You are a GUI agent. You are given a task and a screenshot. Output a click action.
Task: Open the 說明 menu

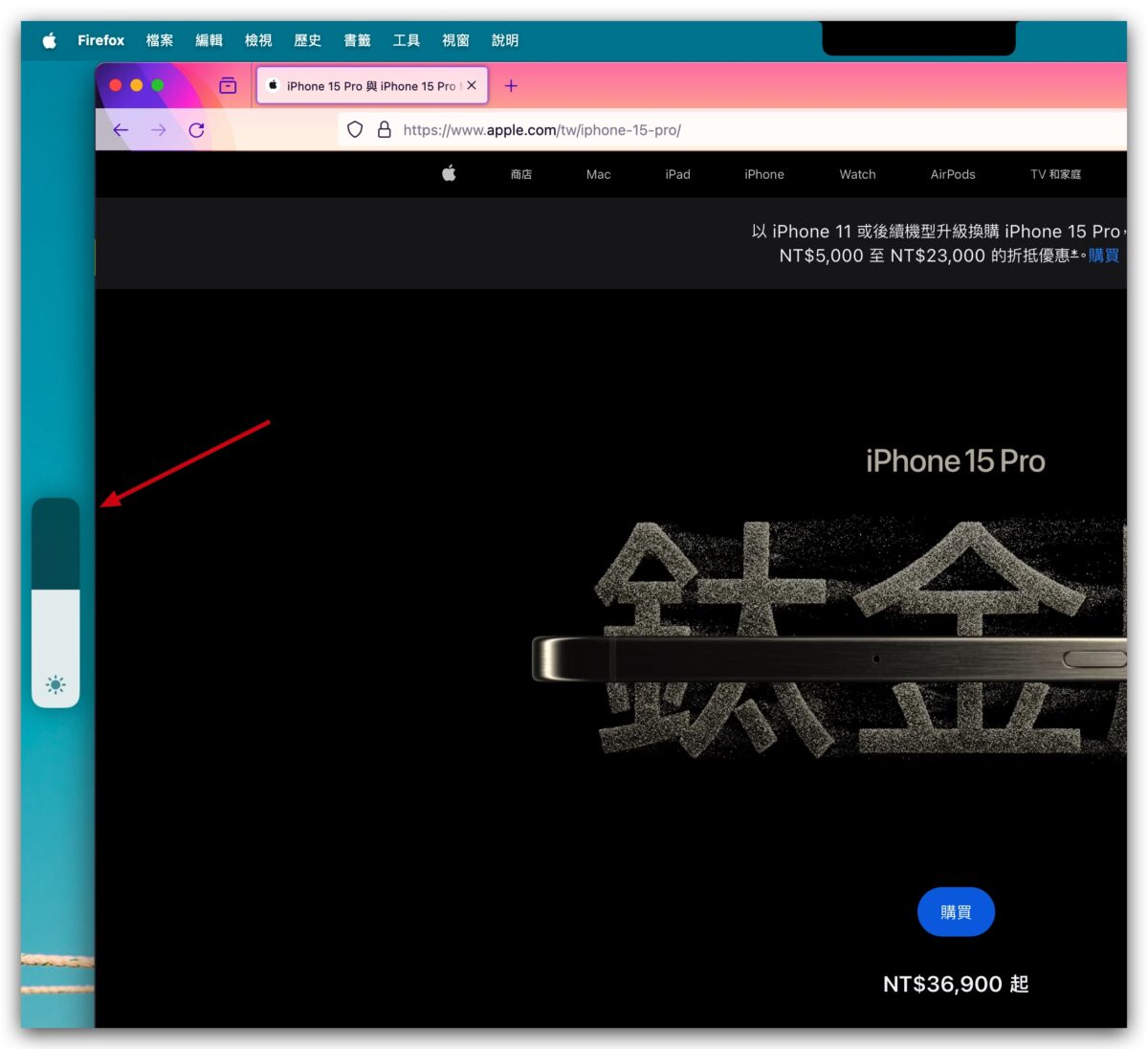pyautogui.click(x=505, y=40)
